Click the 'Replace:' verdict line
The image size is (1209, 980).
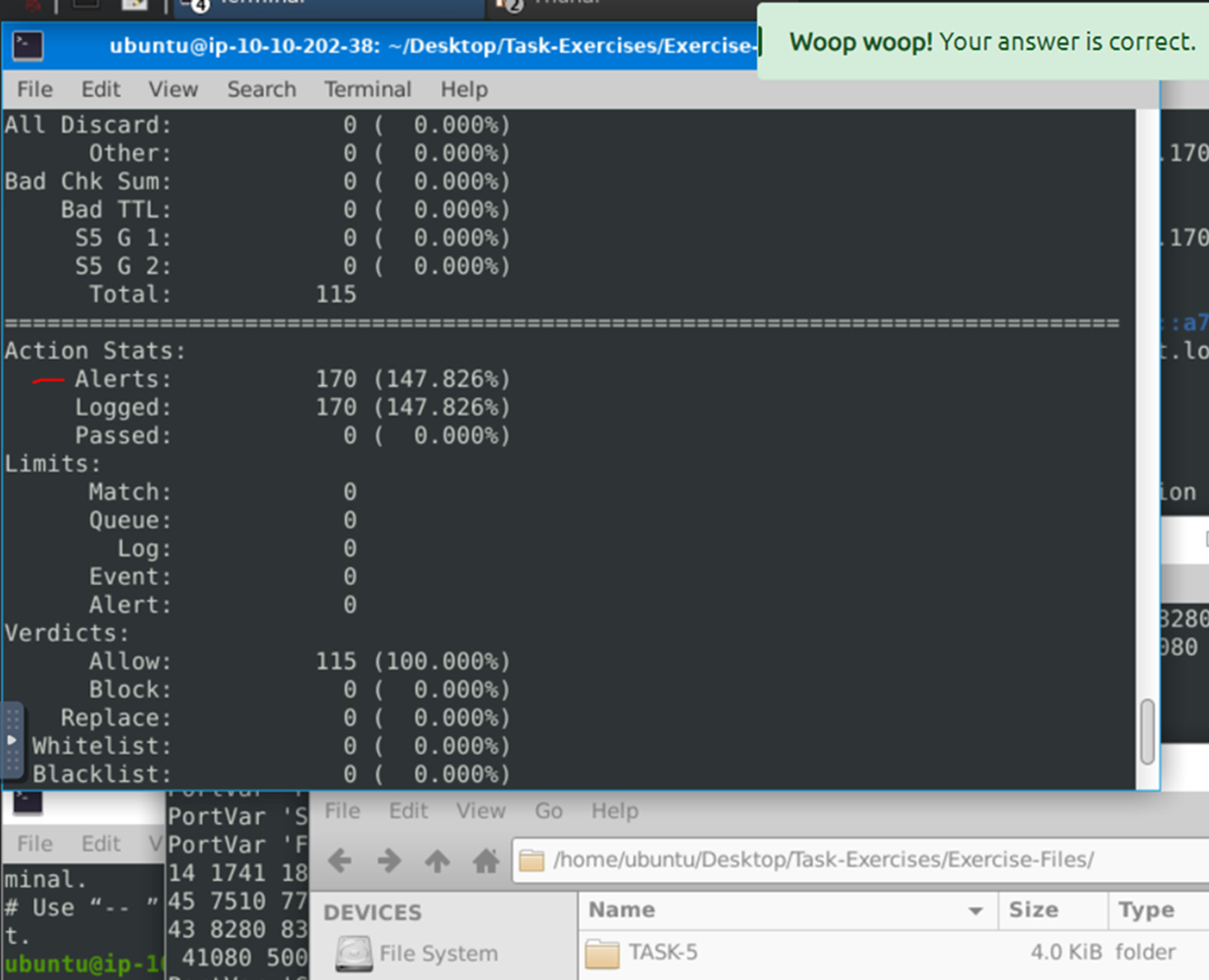tap(286, 718)
